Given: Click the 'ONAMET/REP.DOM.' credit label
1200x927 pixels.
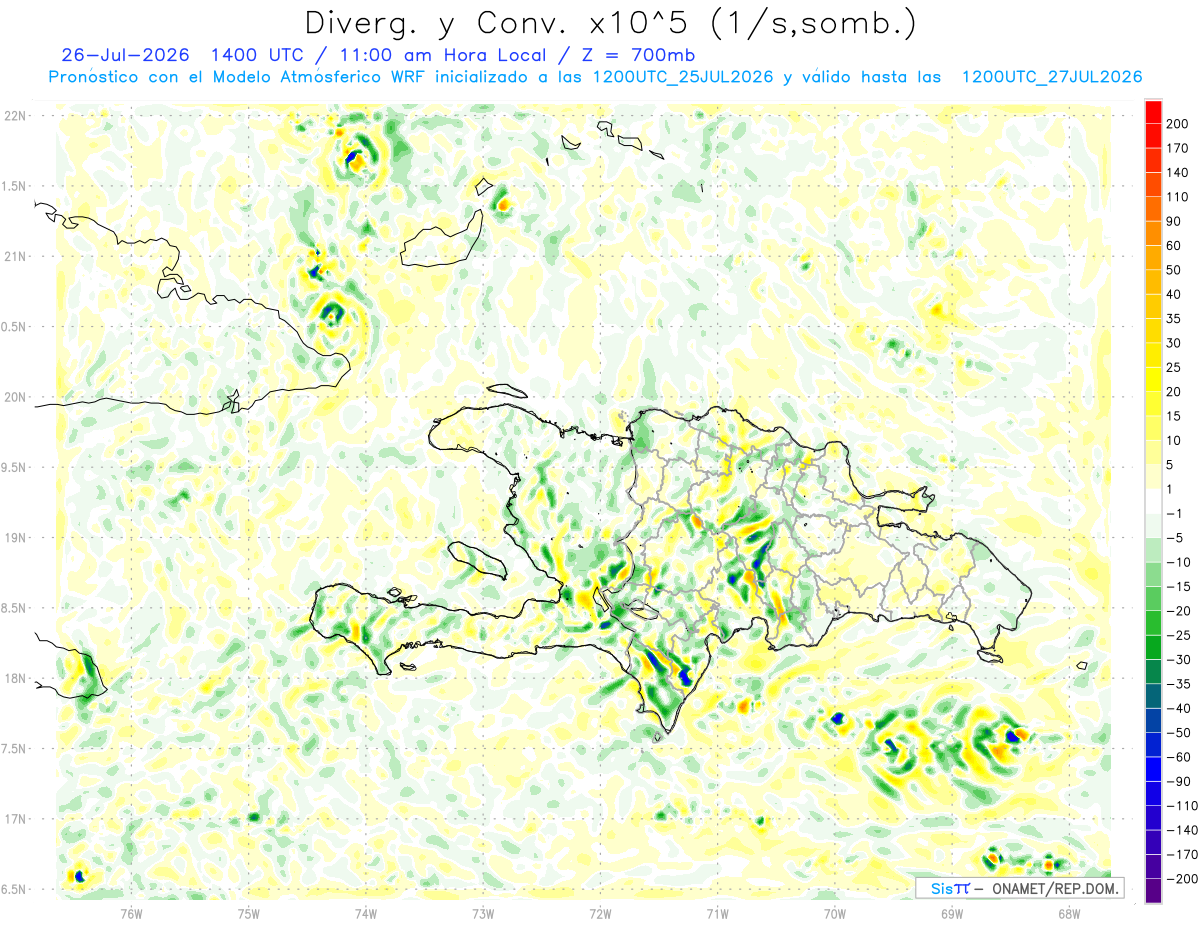Looking at the screenshot, I should coord(1054,888).
